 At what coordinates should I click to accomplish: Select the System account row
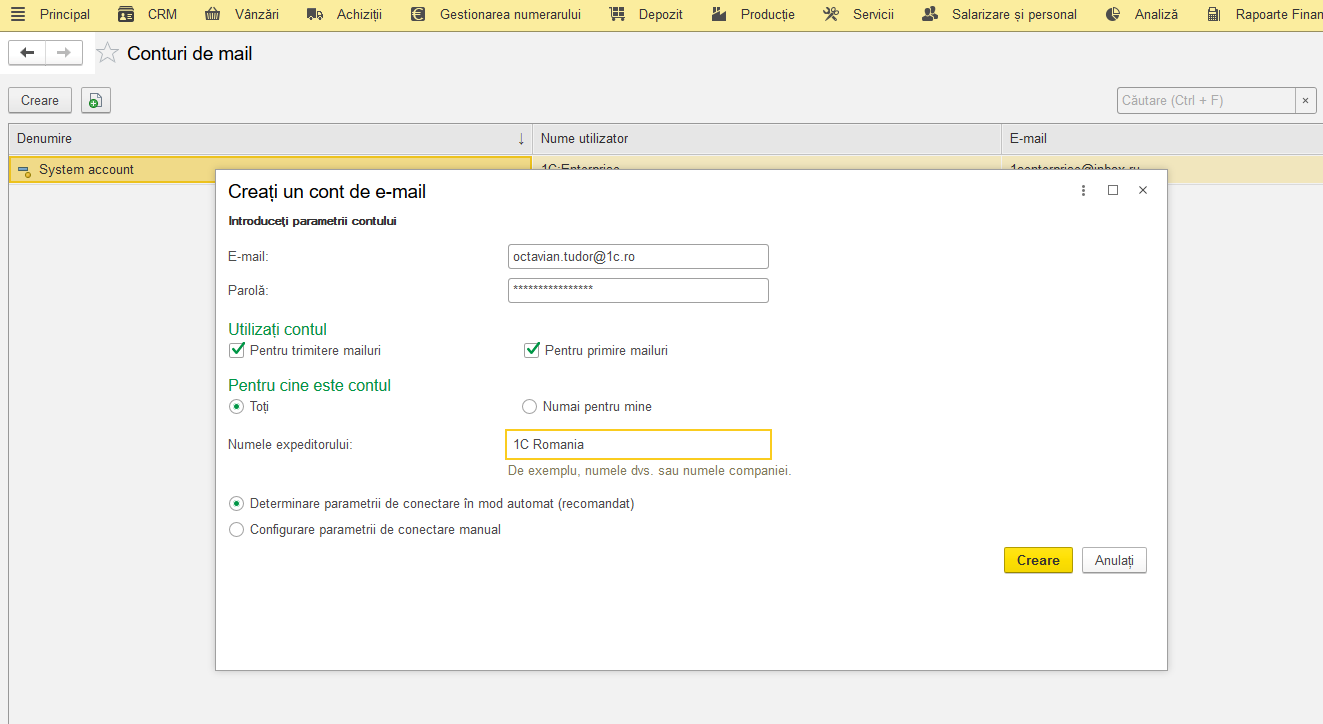[270, 170]
